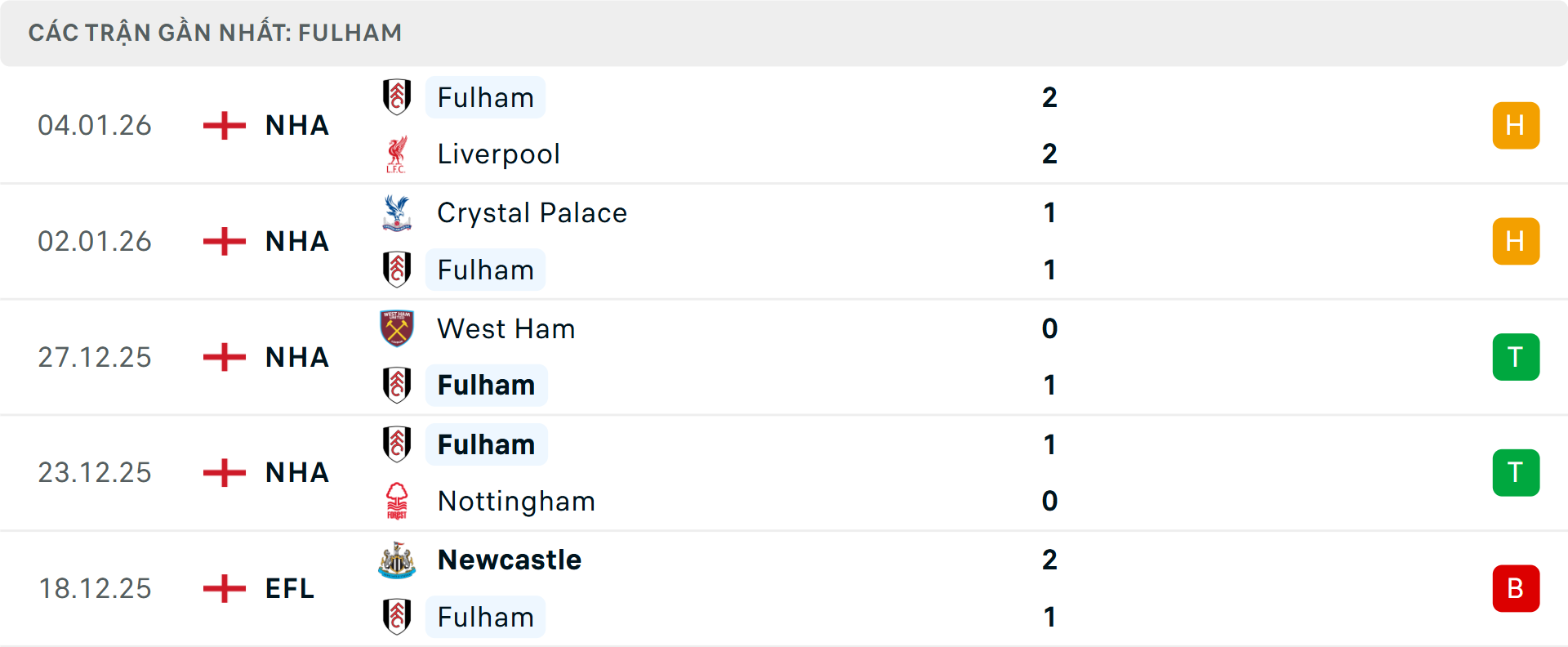
Task: Select the West Ham club crest
Action: pos(398,329)
